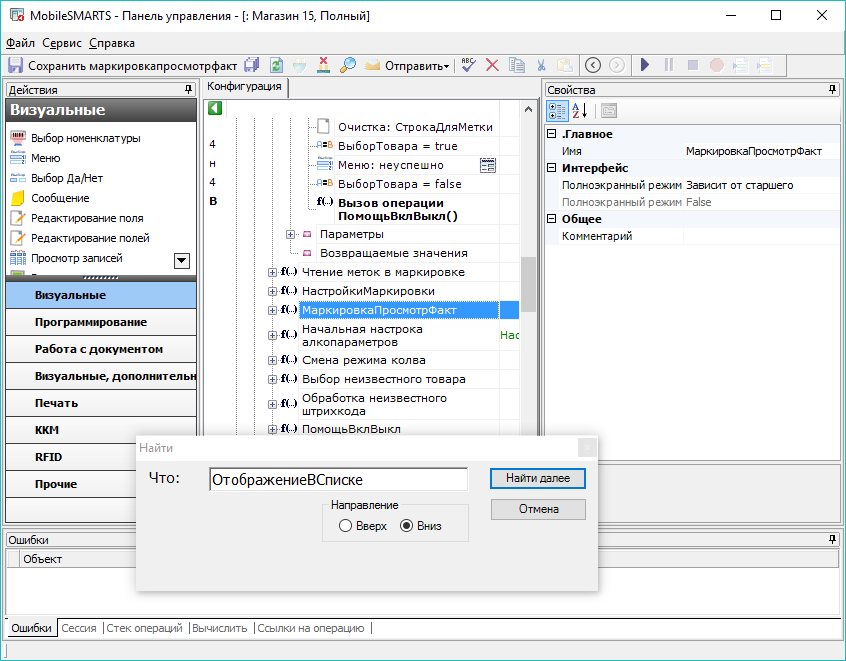This screenshot has width=846, height=661.
Task: Collapse the .Главное property group
Action: [551, 134]
